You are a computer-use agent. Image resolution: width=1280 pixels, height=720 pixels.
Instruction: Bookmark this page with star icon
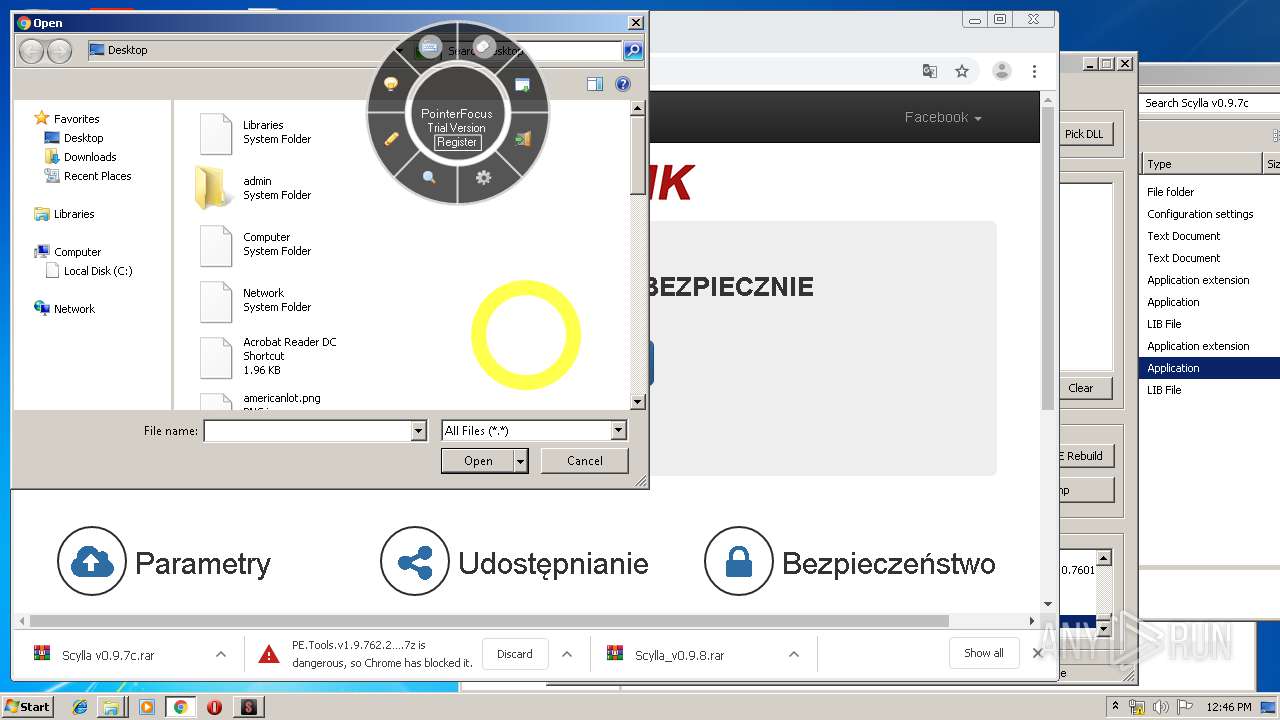(x=962, y=71)
